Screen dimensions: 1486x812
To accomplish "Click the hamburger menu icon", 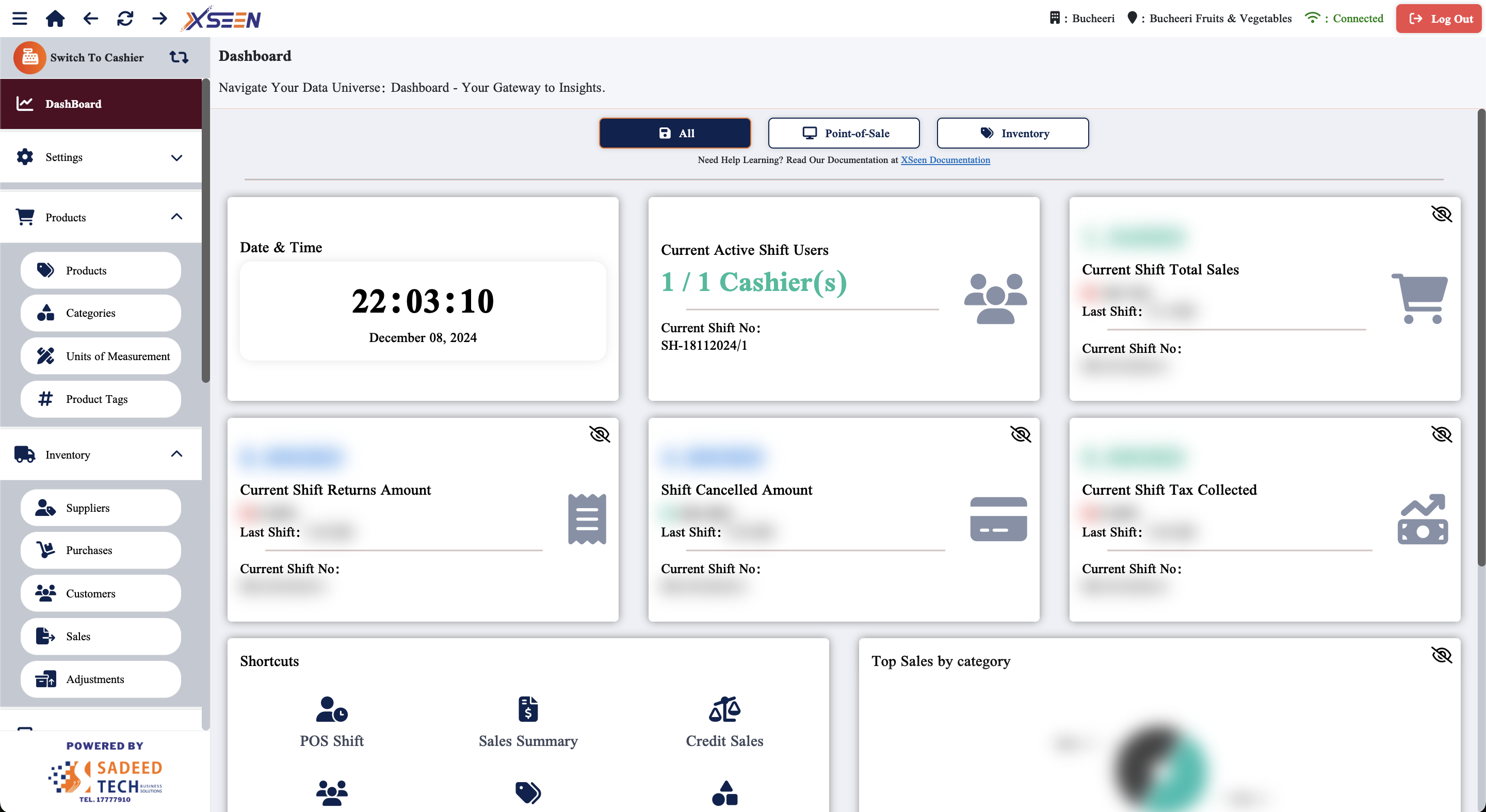I will tap(20, 19).
